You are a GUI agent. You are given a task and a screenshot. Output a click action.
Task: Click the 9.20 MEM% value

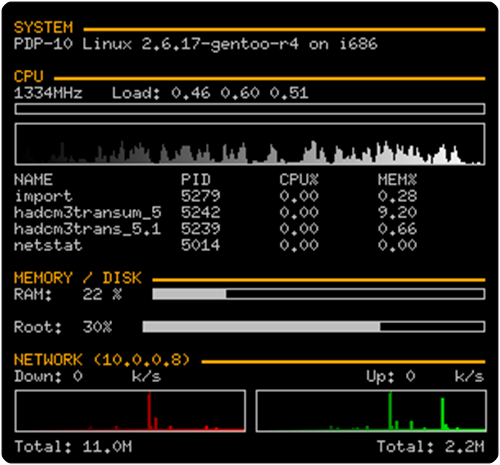pyautogui.click(x=397, y=212)
